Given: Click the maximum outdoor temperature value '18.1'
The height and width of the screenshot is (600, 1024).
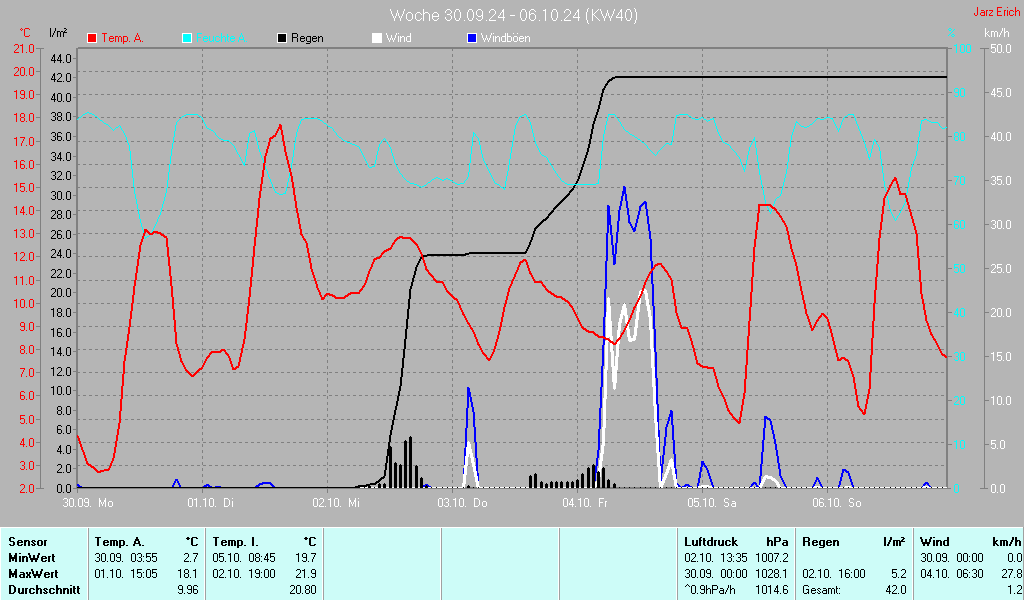Looking at the screenshot, I should click(187, 574).
